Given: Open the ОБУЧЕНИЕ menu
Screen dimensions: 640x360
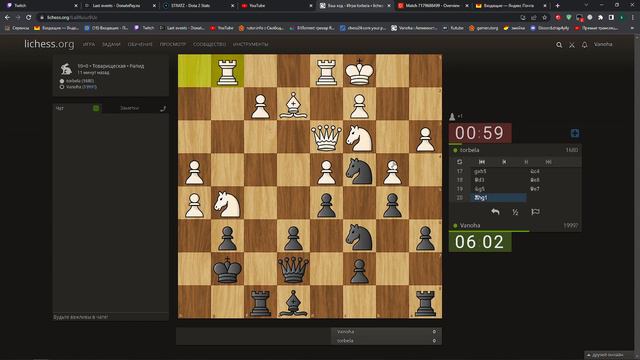Looking at the screenshot, I should tap(140, 44).
